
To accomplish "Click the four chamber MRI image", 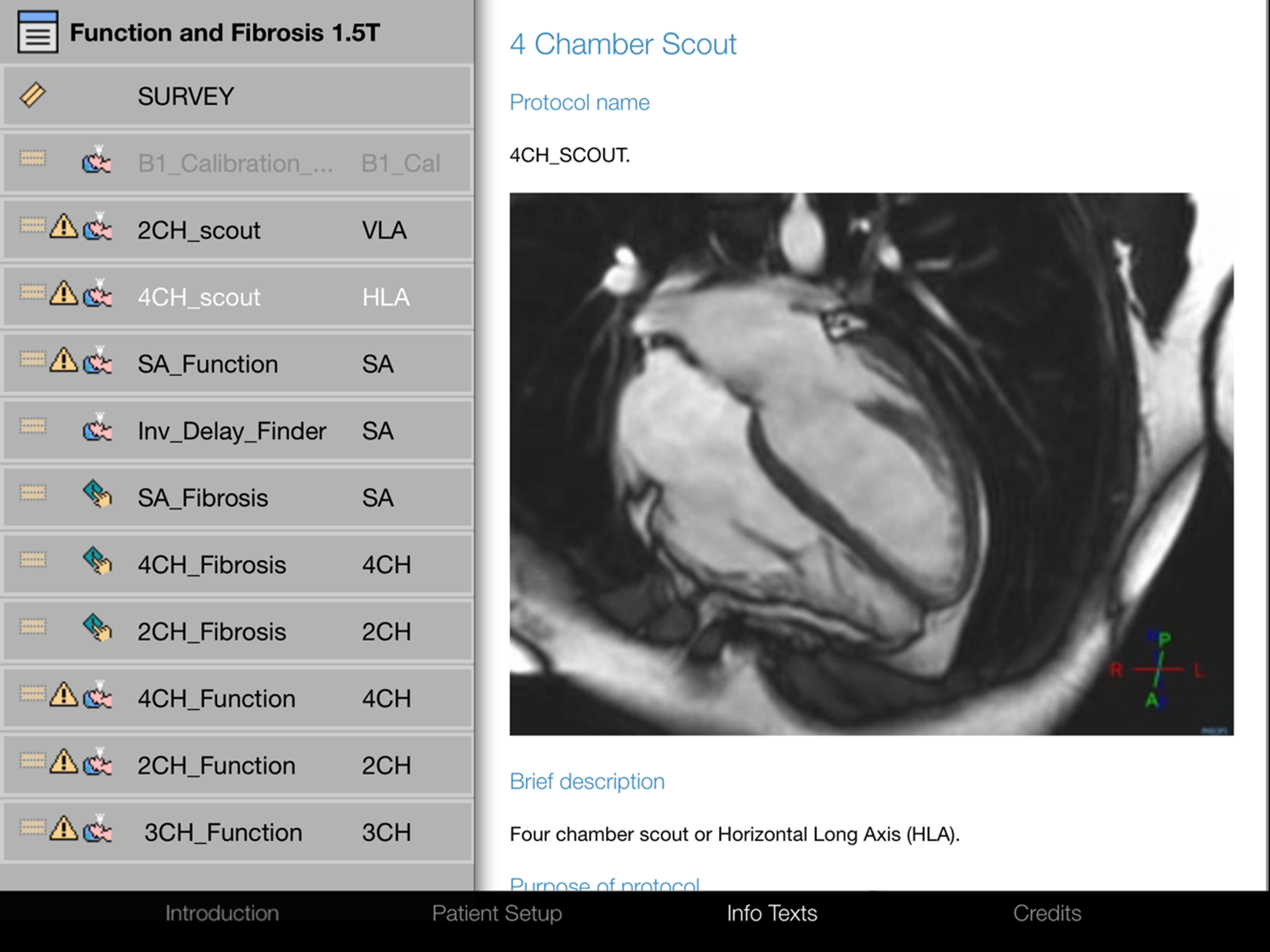I will 871,464.
